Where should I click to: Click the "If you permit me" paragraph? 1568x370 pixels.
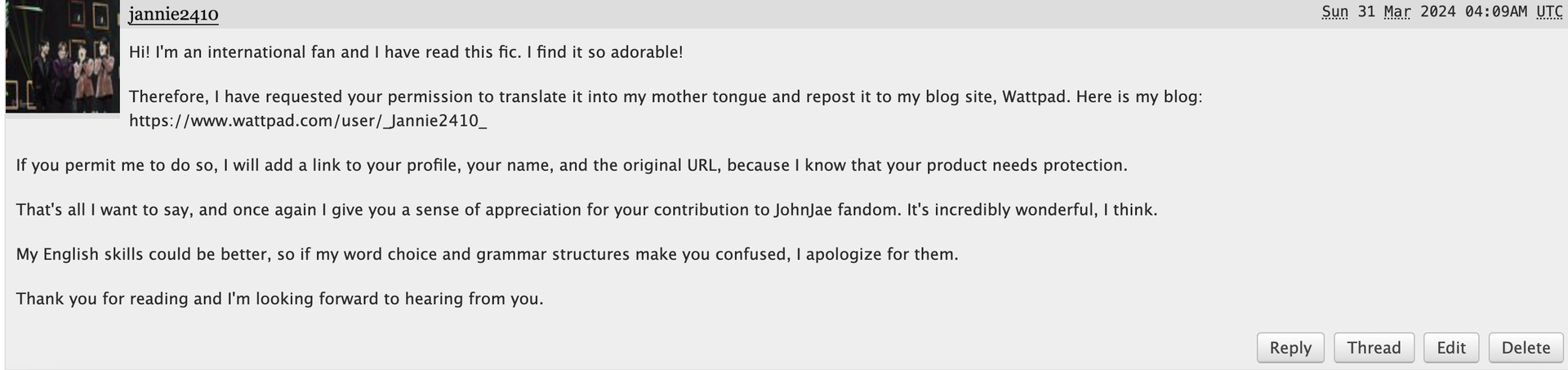(572, 166)
